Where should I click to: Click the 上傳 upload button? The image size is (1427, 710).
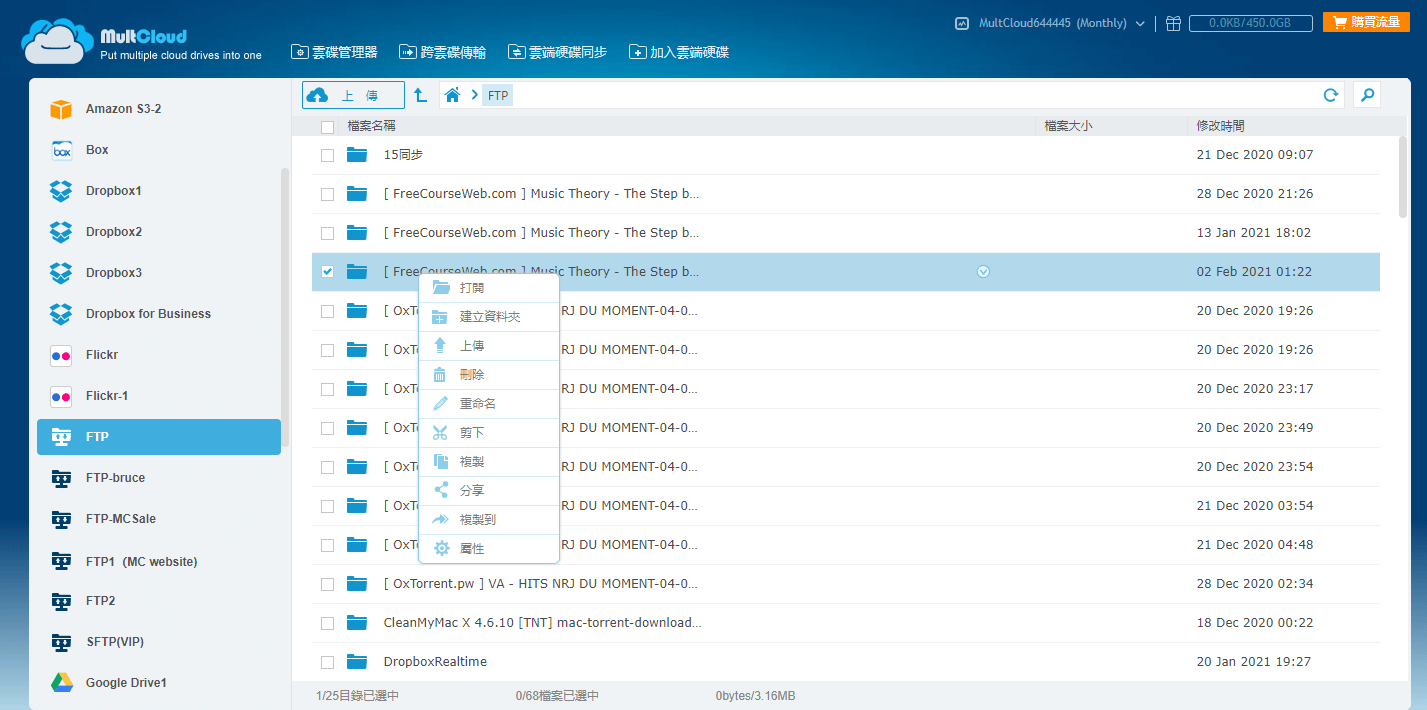coord(353,95)
